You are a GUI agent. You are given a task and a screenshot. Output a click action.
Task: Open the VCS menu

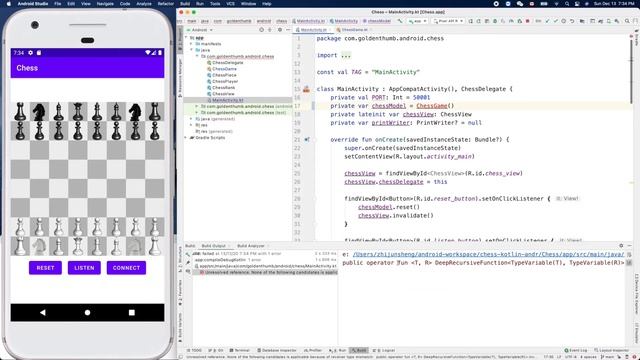pos(231,4)
